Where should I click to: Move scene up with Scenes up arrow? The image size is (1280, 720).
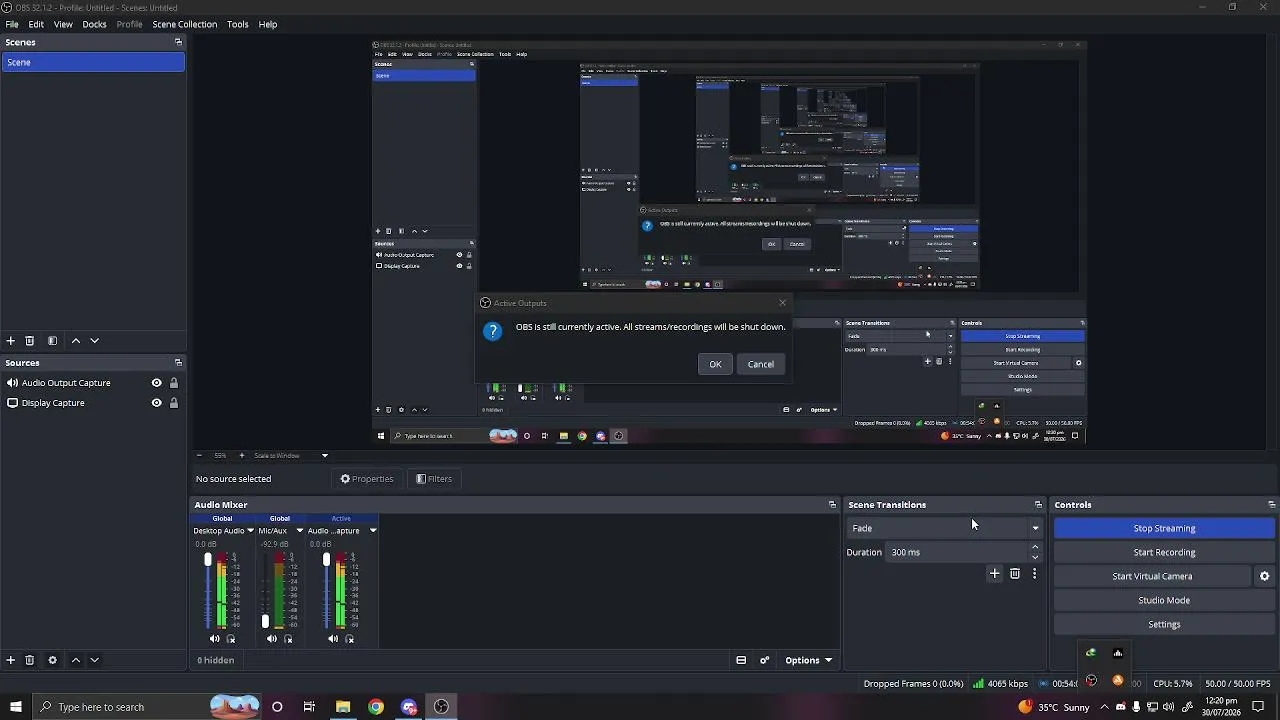[76, 341]
